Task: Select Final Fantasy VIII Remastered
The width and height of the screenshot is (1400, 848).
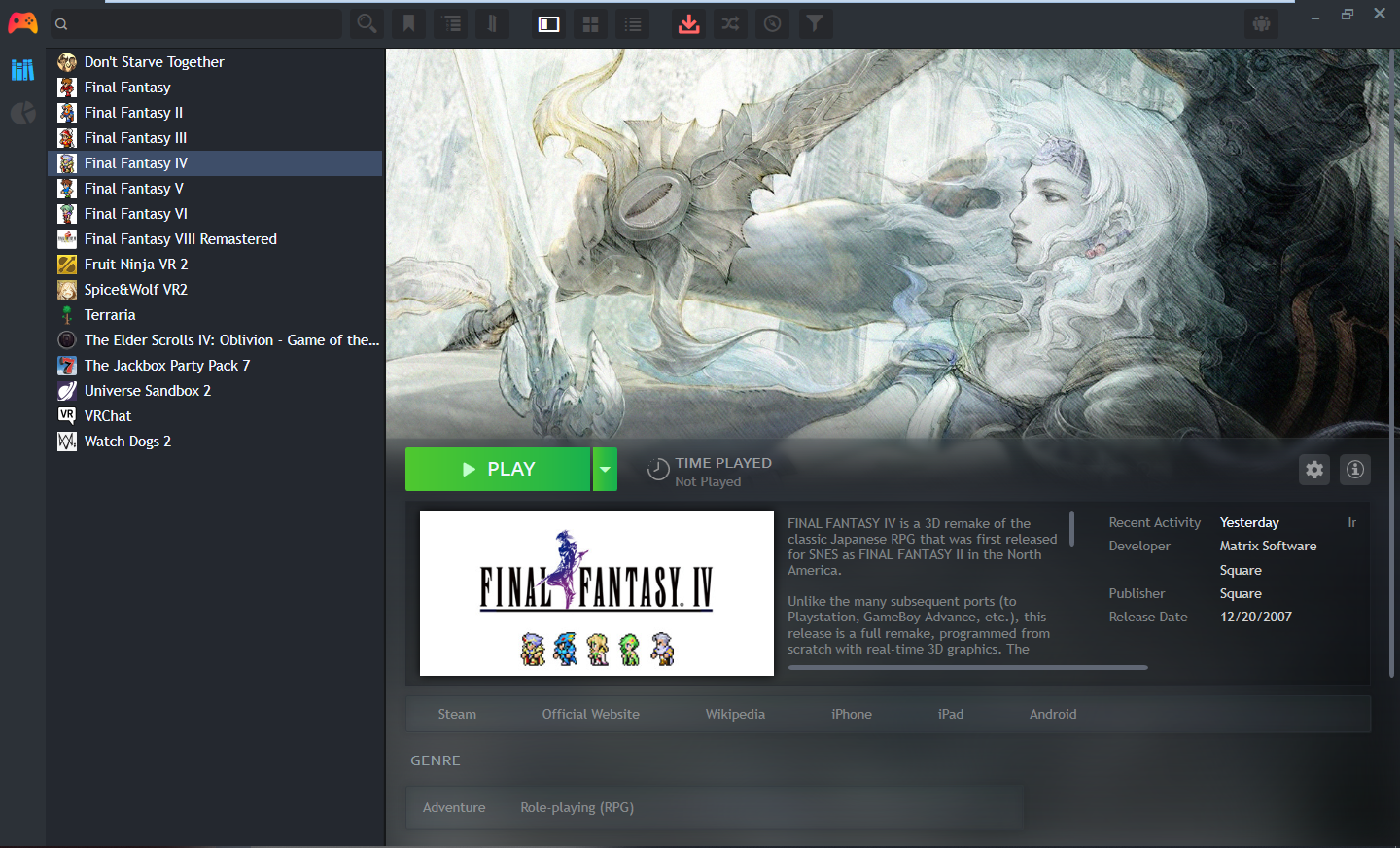Action: 215,239
